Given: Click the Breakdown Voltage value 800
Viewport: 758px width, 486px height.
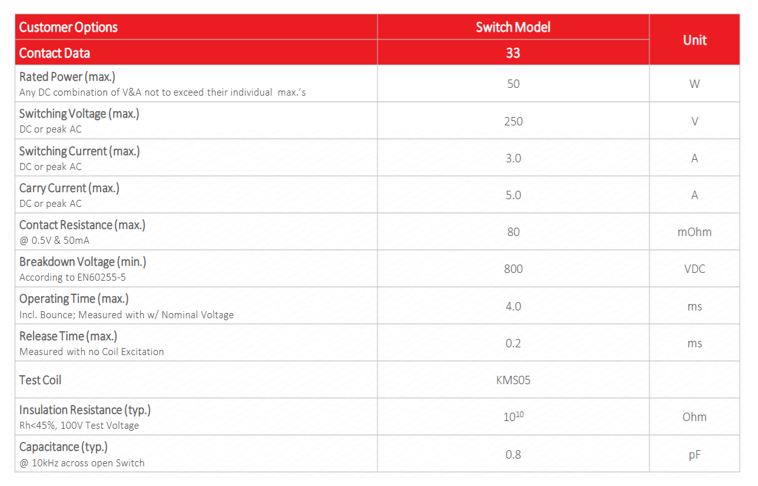Looking at the screenshot, I should 513,269.
